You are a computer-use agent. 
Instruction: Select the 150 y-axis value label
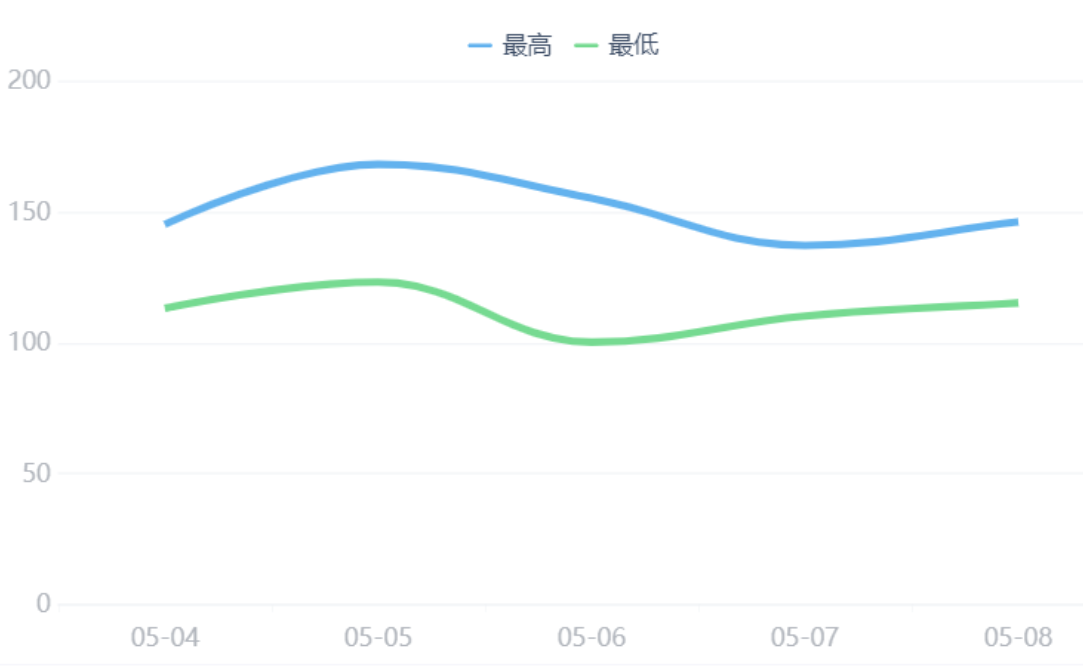[29, 212]
